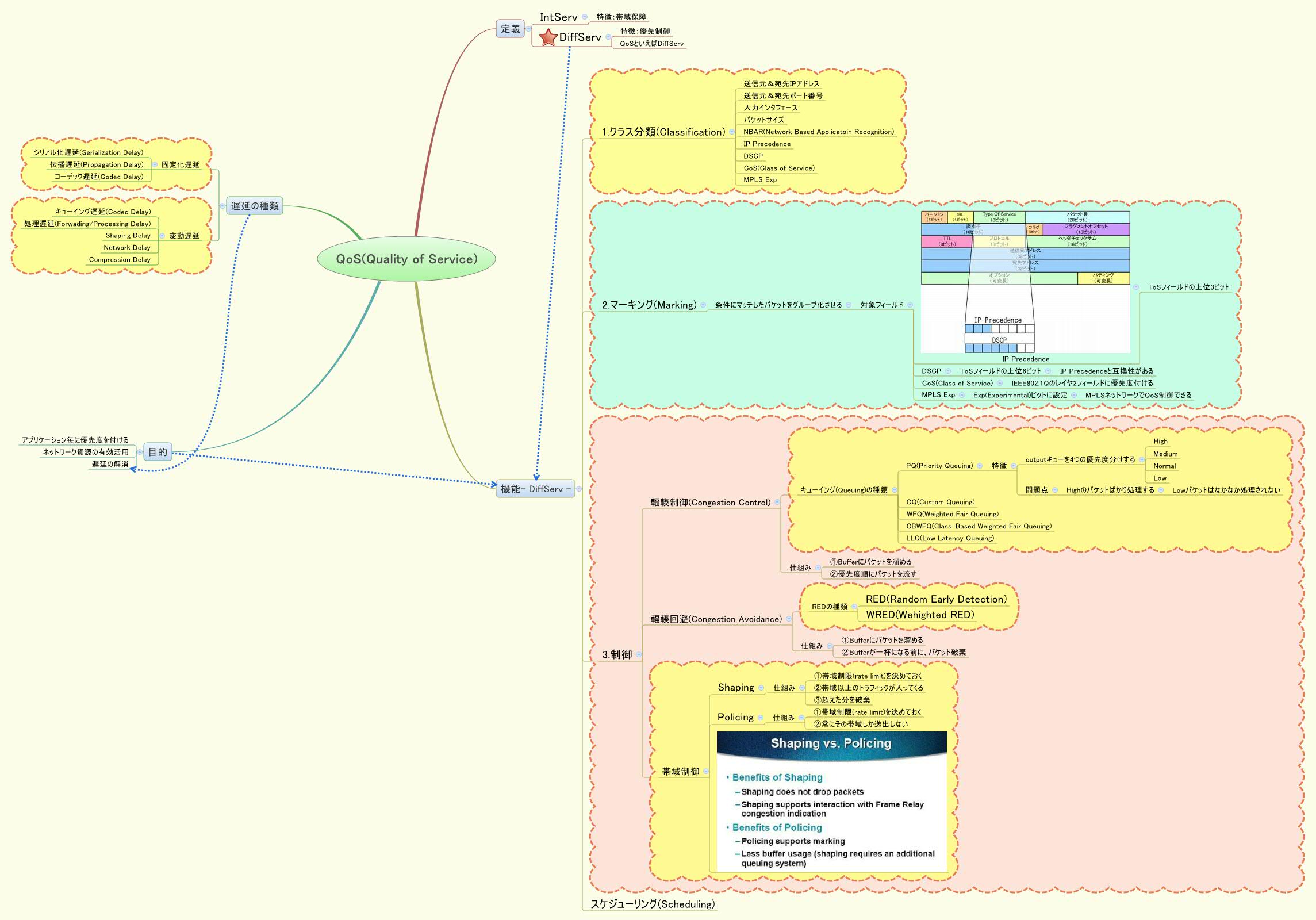The width and height of the screenshot is (1316, 920).
Task: Select the スケジューリング(Scheduling) topic
Action: 653,904
